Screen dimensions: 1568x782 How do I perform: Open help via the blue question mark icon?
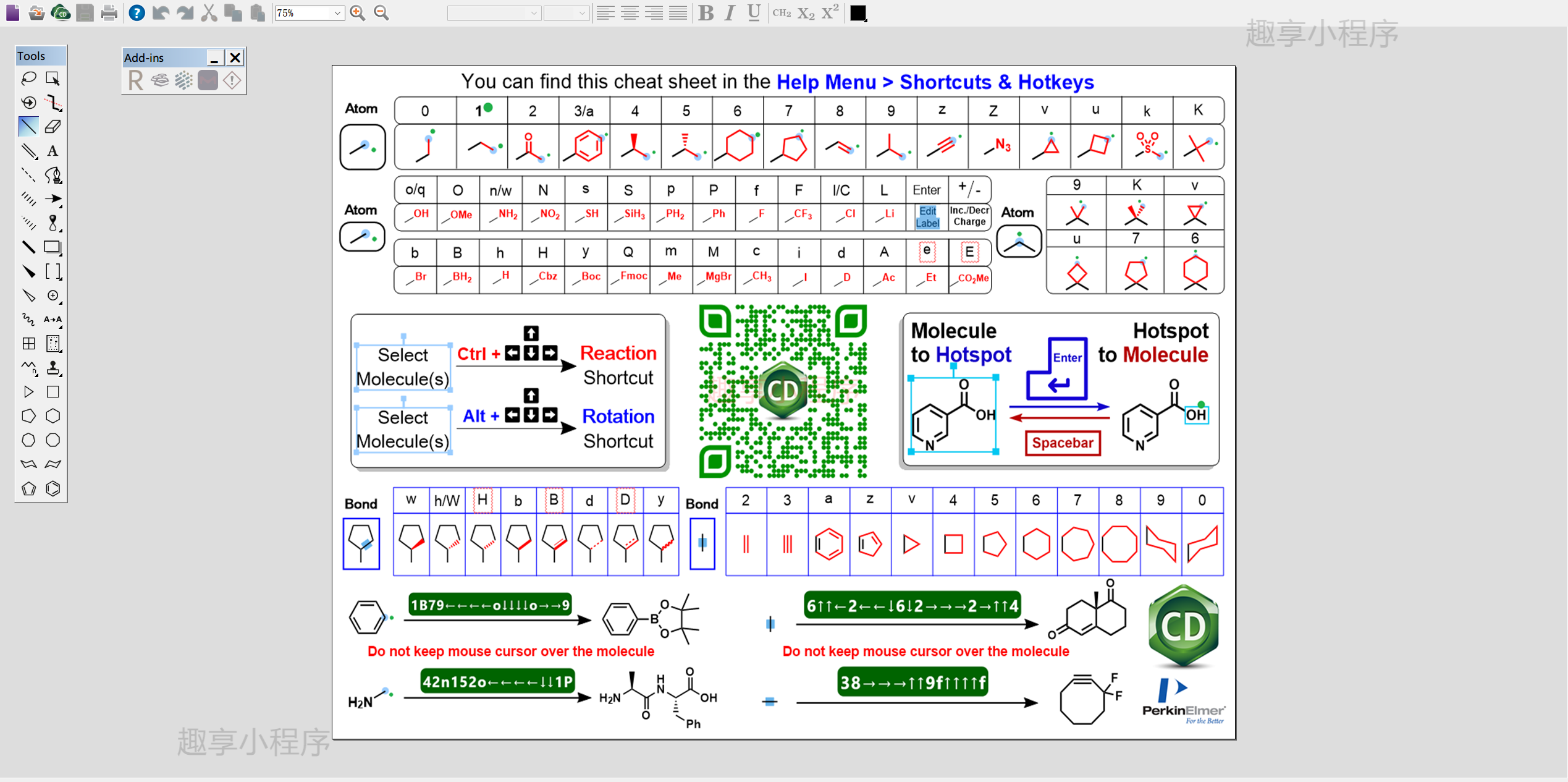137,12
